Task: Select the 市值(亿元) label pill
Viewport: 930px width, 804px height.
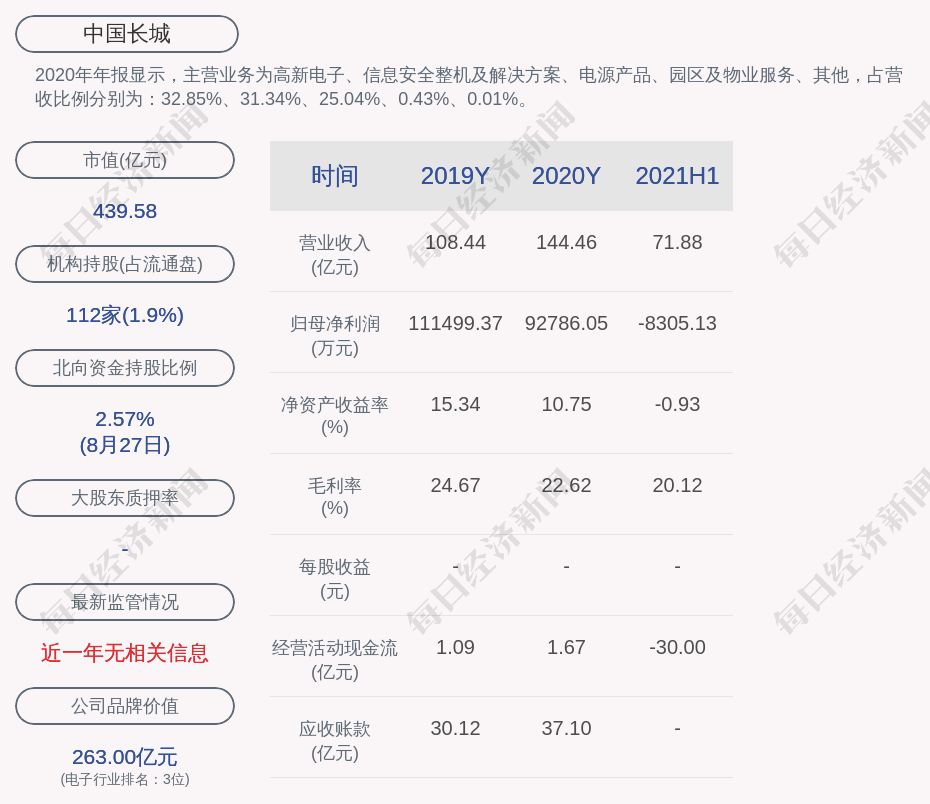Action: coord(125,160)
